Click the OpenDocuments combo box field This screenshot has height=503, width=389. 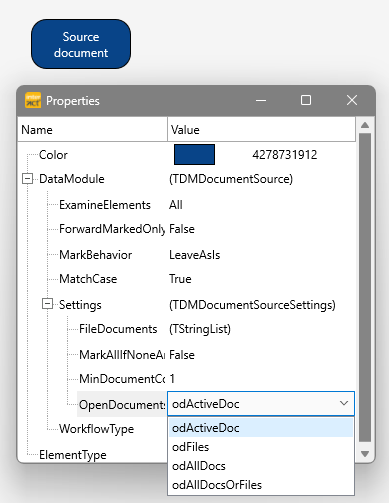pos(261,404)
